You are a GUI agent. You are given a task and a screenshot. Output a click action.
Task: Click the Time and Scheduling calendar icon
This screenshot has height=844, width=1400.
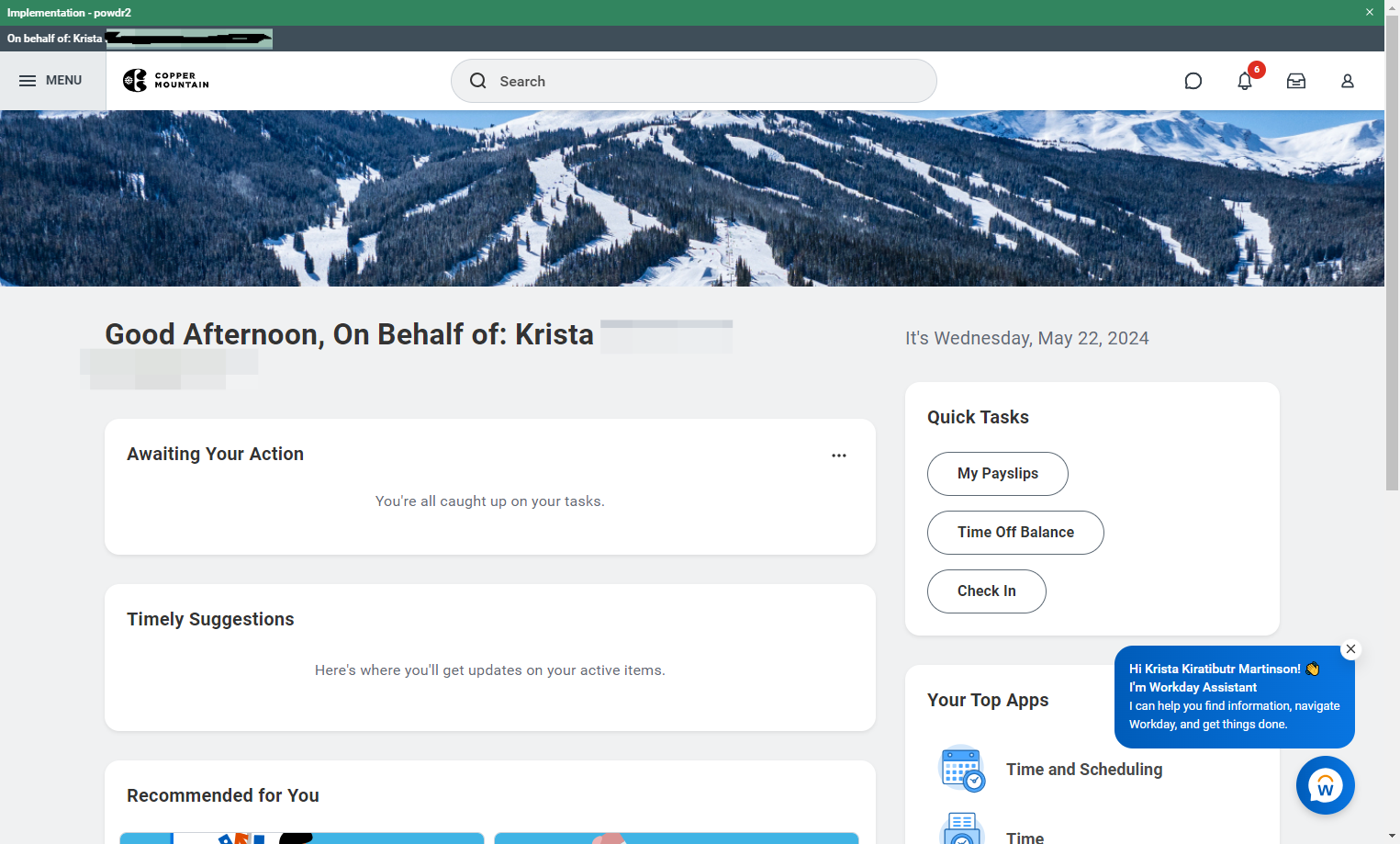961,768
